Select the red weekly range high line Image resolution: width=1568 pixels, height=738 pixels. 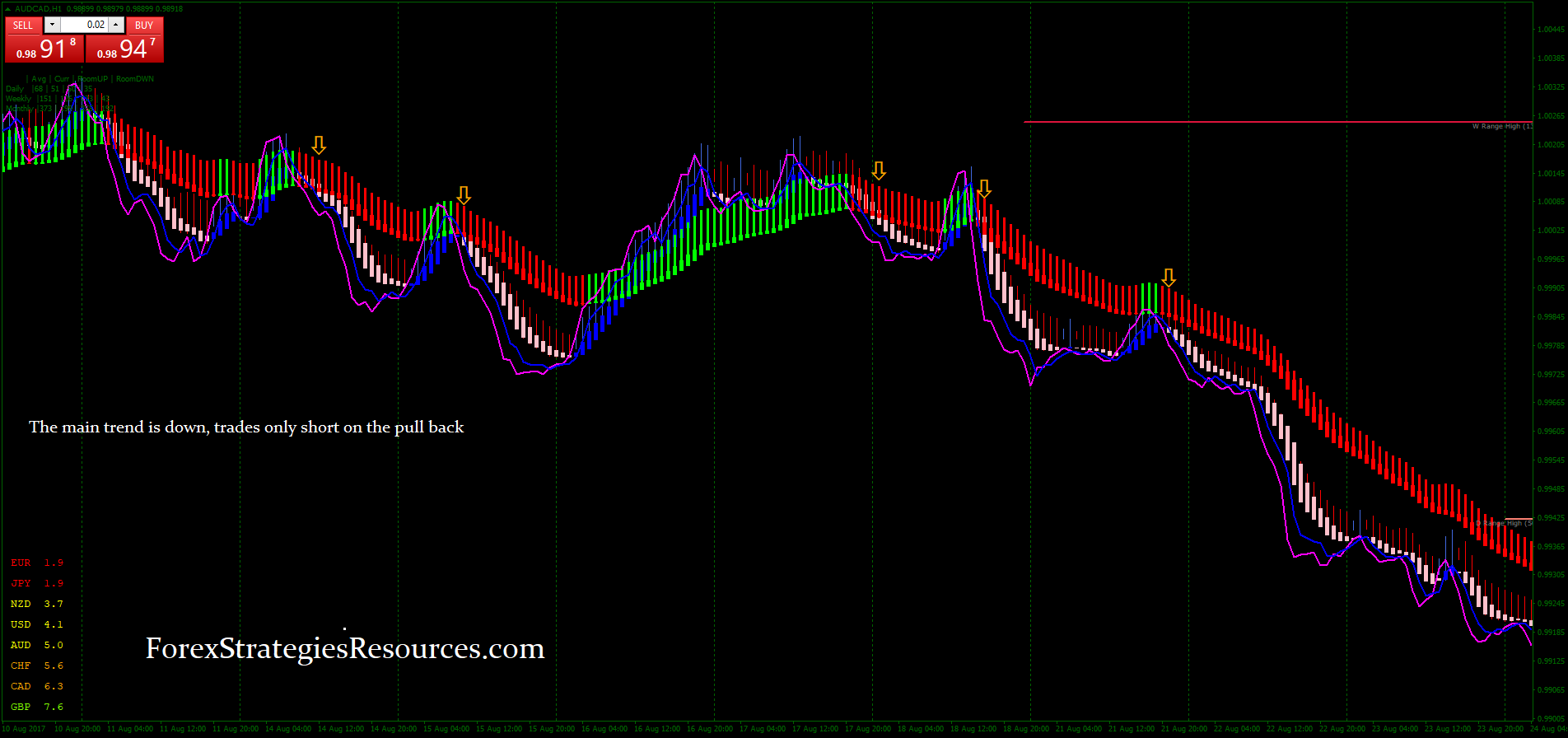1278,122
